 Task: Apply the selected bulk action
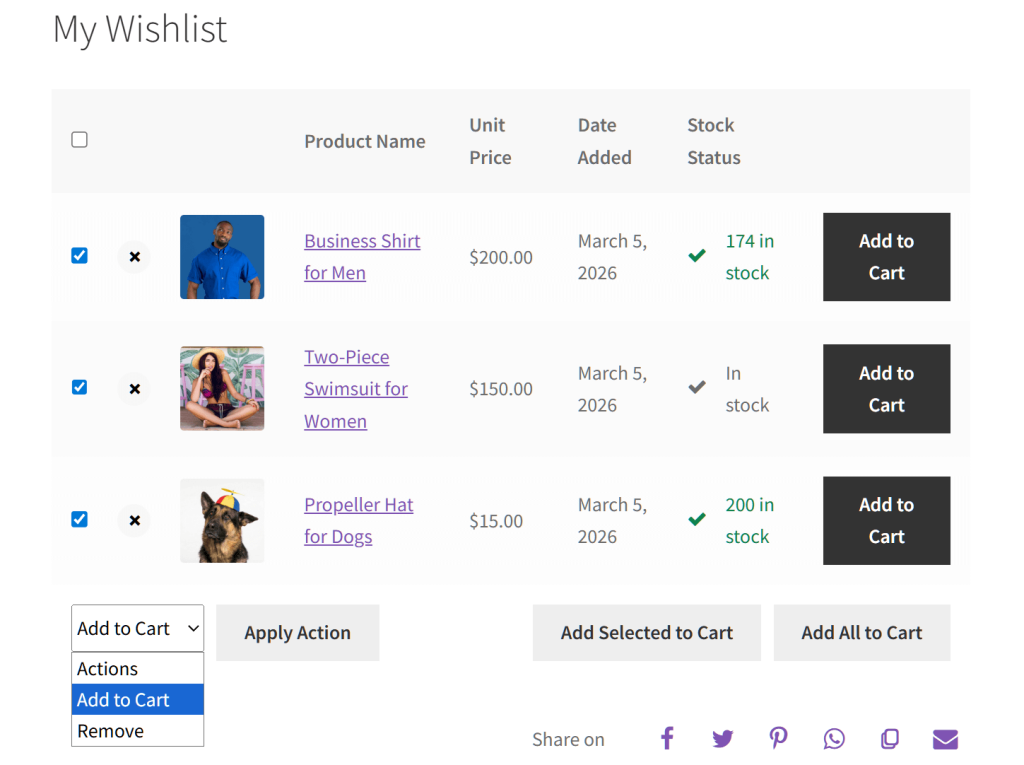coord(297,632)
